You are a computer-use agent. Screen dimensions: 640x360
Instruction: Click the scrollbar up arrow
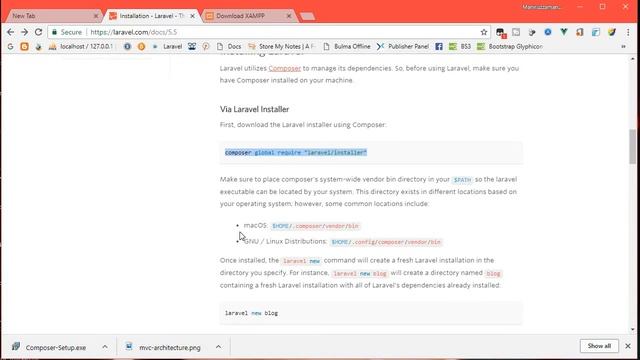click(632, 59)
